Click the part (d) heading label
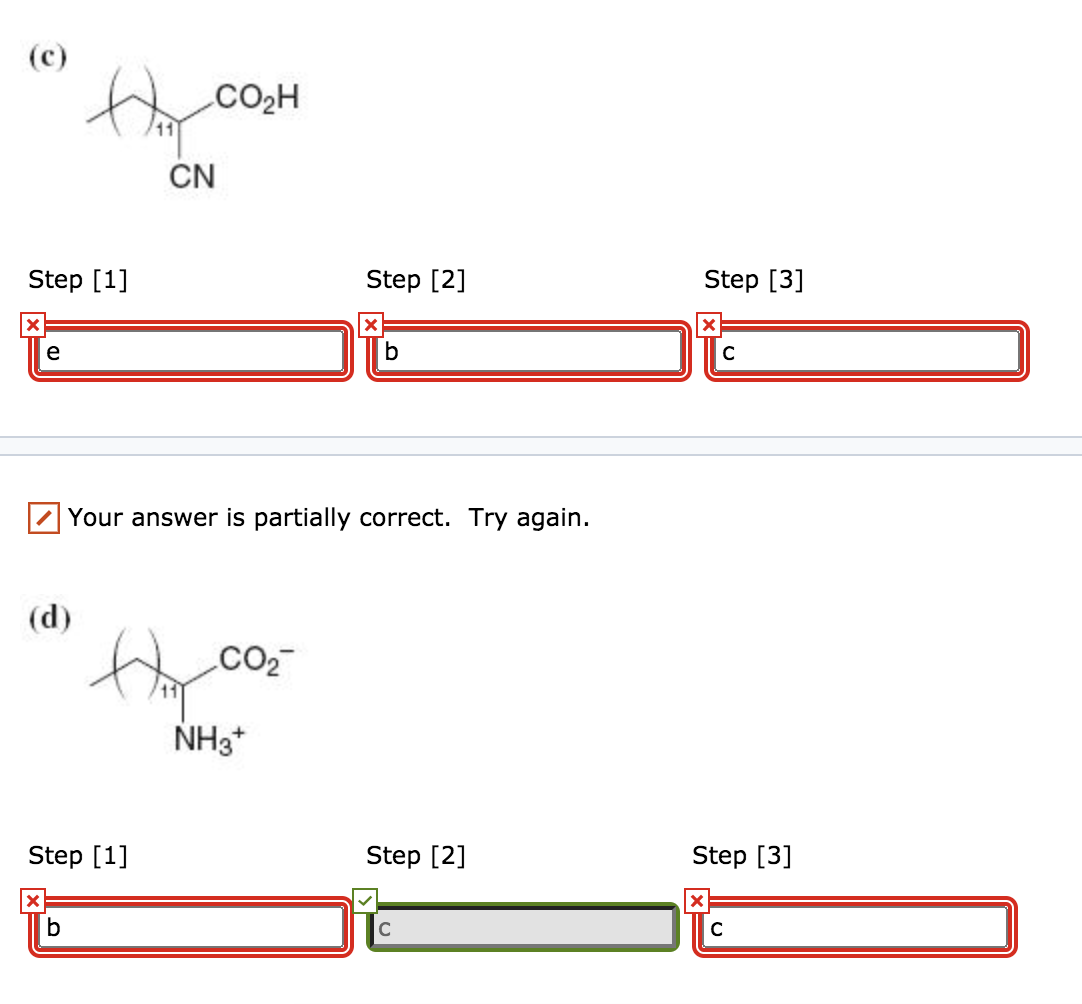 (x=48, y=617)
